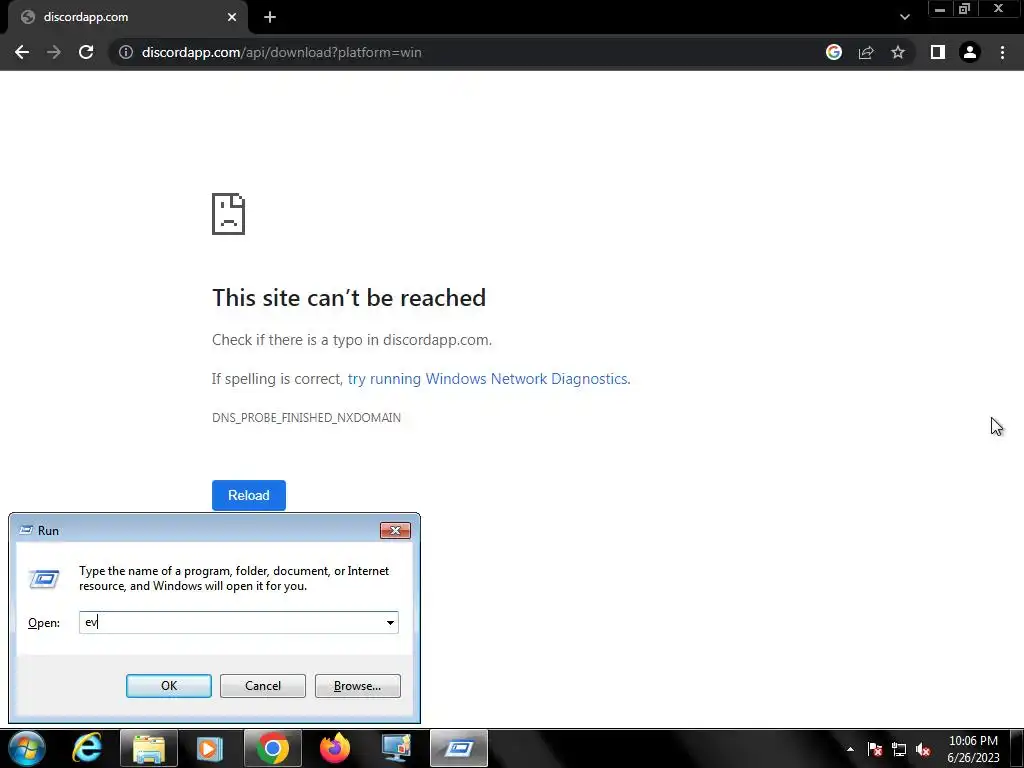Click the blue Reload button

point(249,495)
